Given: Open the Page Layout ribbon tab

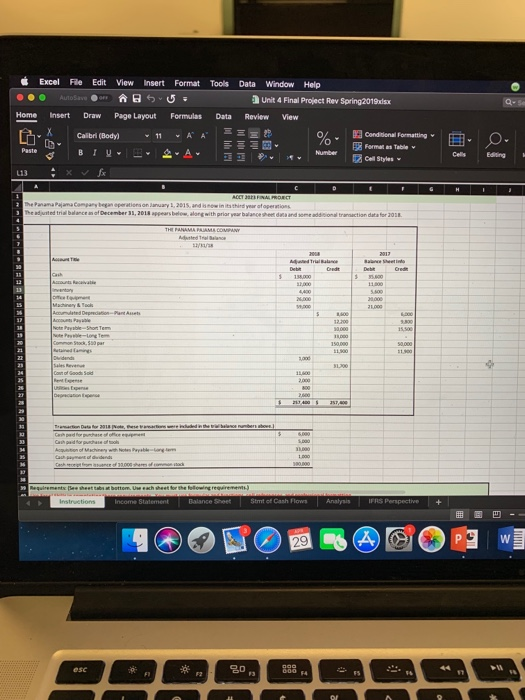Looking at the screenshot, I should coord(135,116).
